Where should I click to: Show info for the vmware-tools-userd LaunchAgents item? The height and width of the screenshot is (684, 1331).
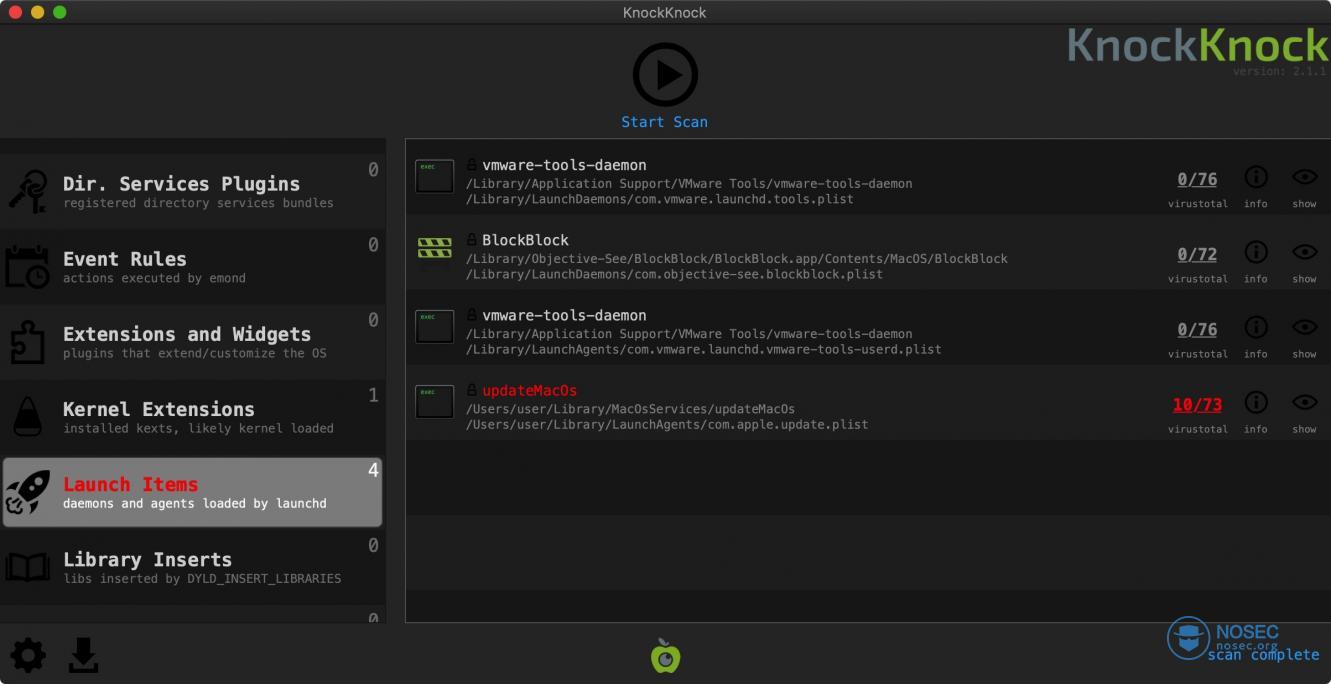pyautogui.click(x=1256, y=328)
